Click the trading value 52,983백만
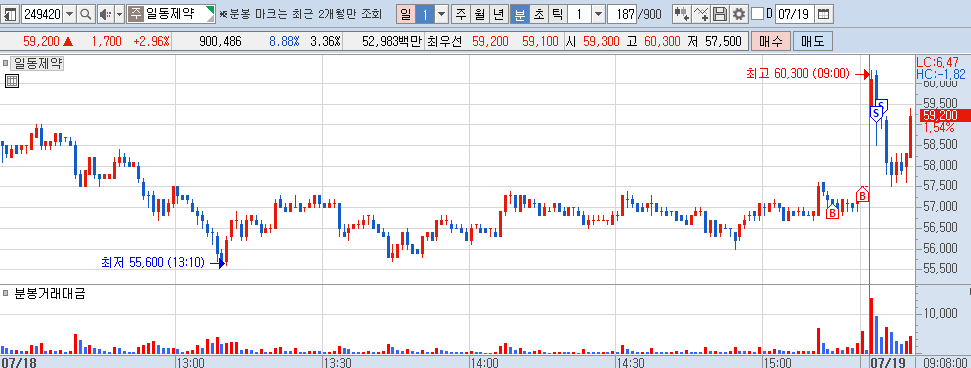 coord(391,42)
